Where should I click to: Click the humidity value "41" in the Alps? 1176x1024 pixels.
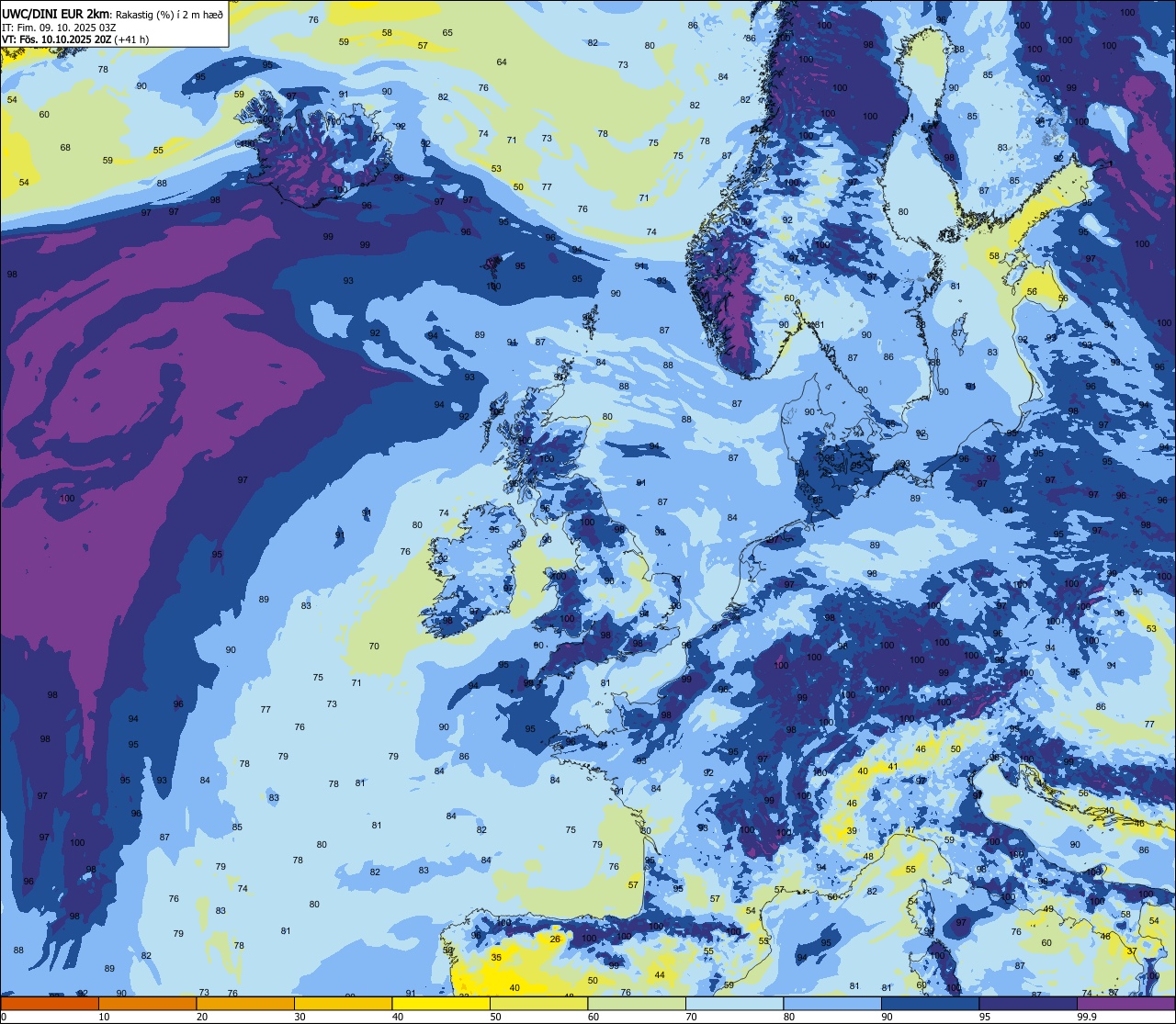pos(892,766)
